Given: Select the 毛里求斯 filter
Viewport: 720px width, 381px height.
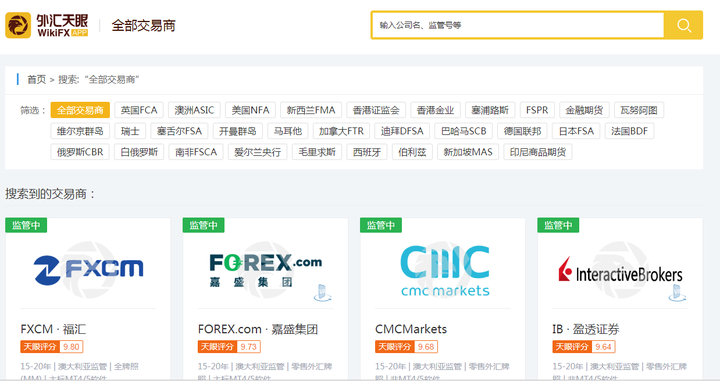Looking at the screenshot, I should 317,152.
